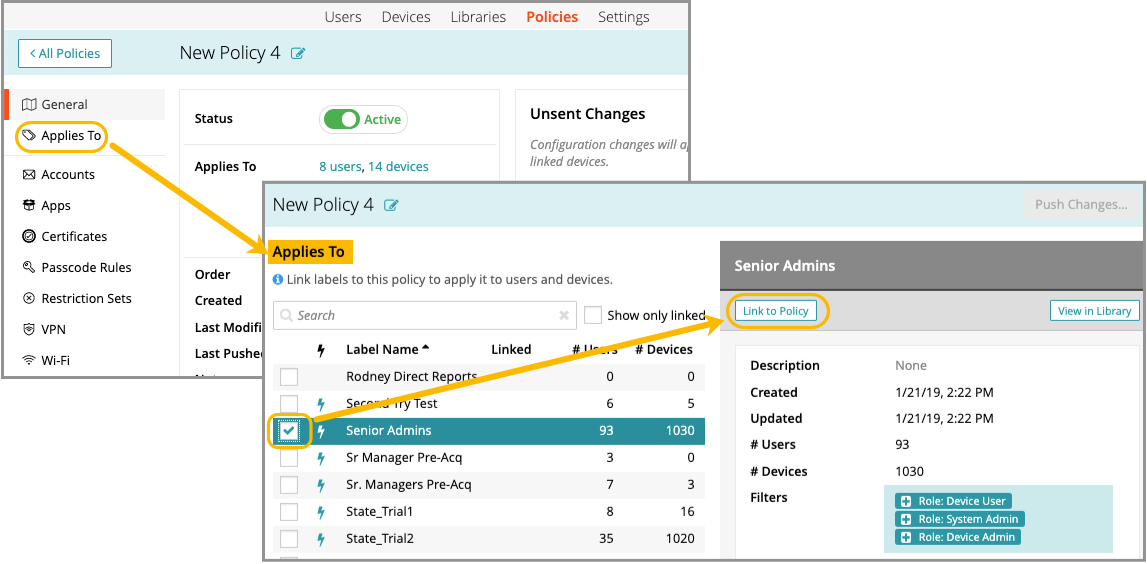The height and width of the screenshot is (564, 1147).
Task: Open the 8 users link
Action: click(x=339, y=167)
